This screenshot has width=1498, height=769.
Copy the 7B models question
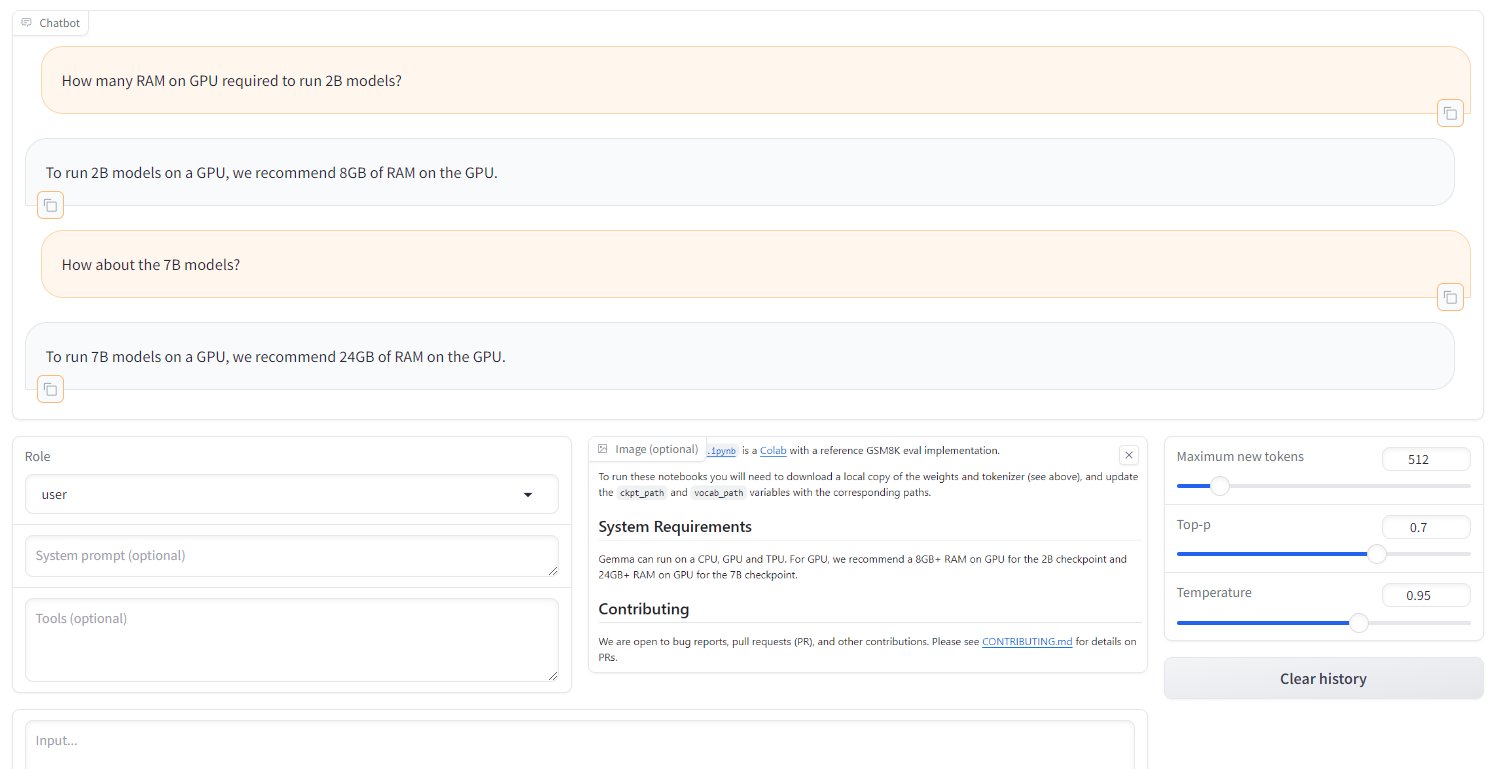click(x=1450, y=297)
